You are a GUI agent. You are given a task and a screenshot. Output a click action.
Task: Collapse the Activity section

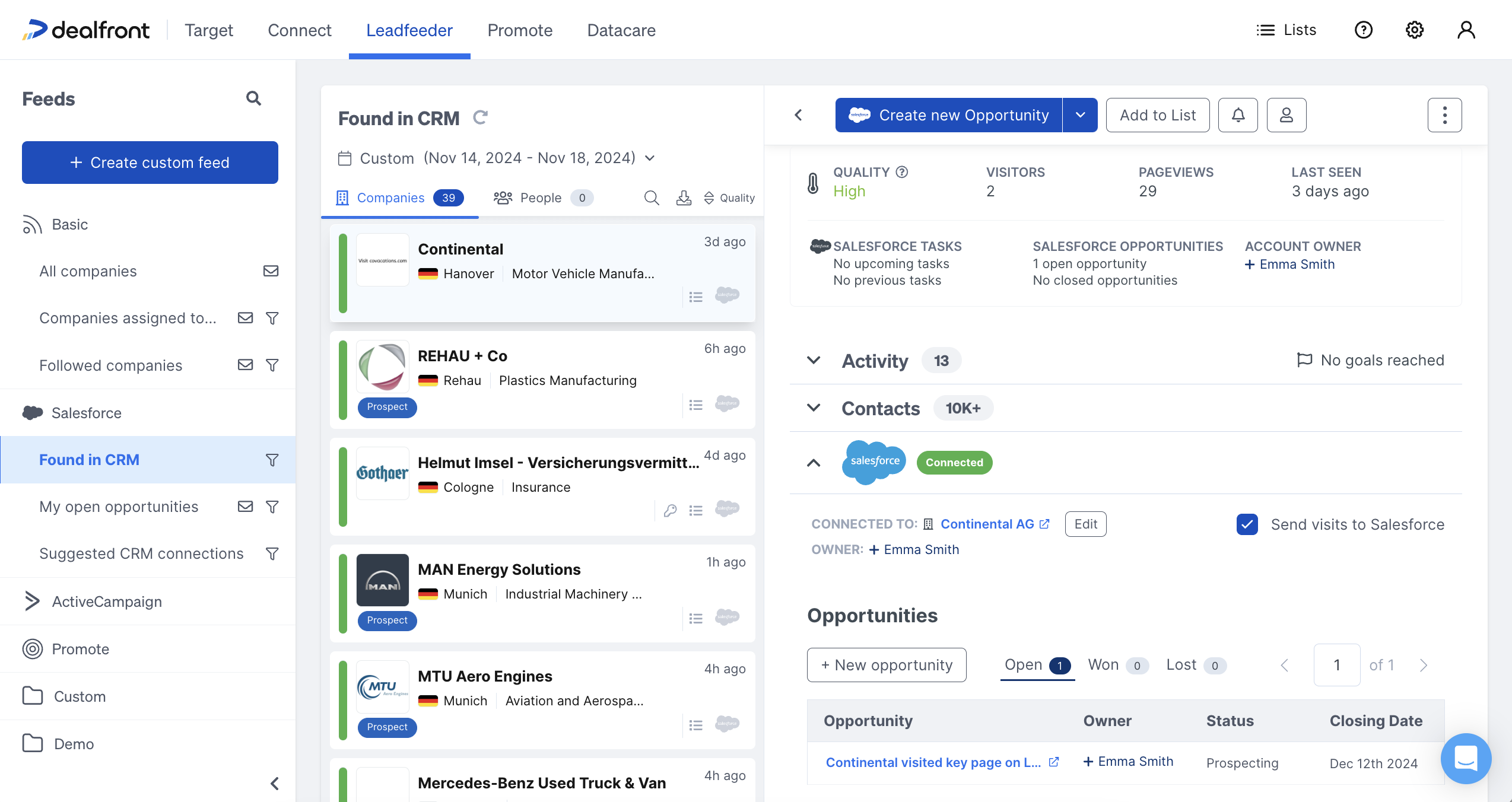pyautogui.click(x=814, y=360)
